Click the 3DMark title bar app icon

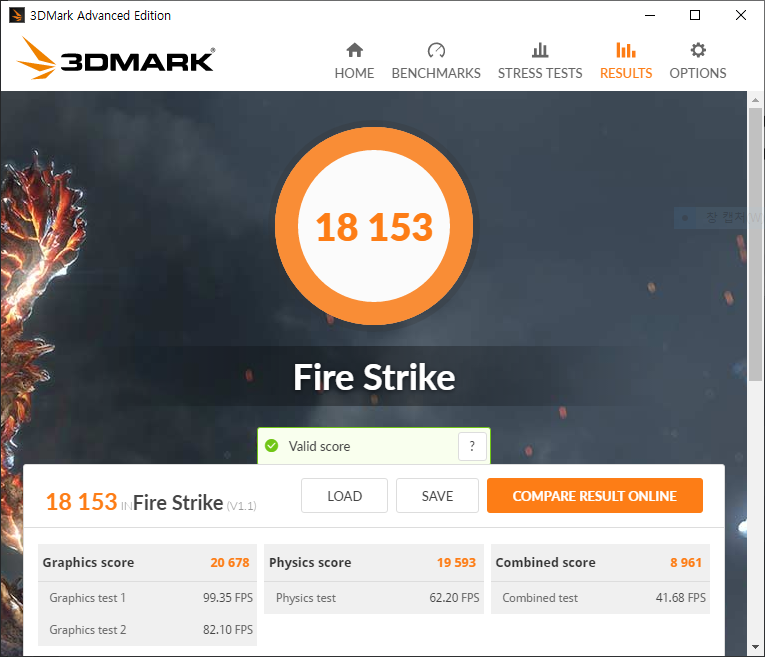[x=17, y=15]
